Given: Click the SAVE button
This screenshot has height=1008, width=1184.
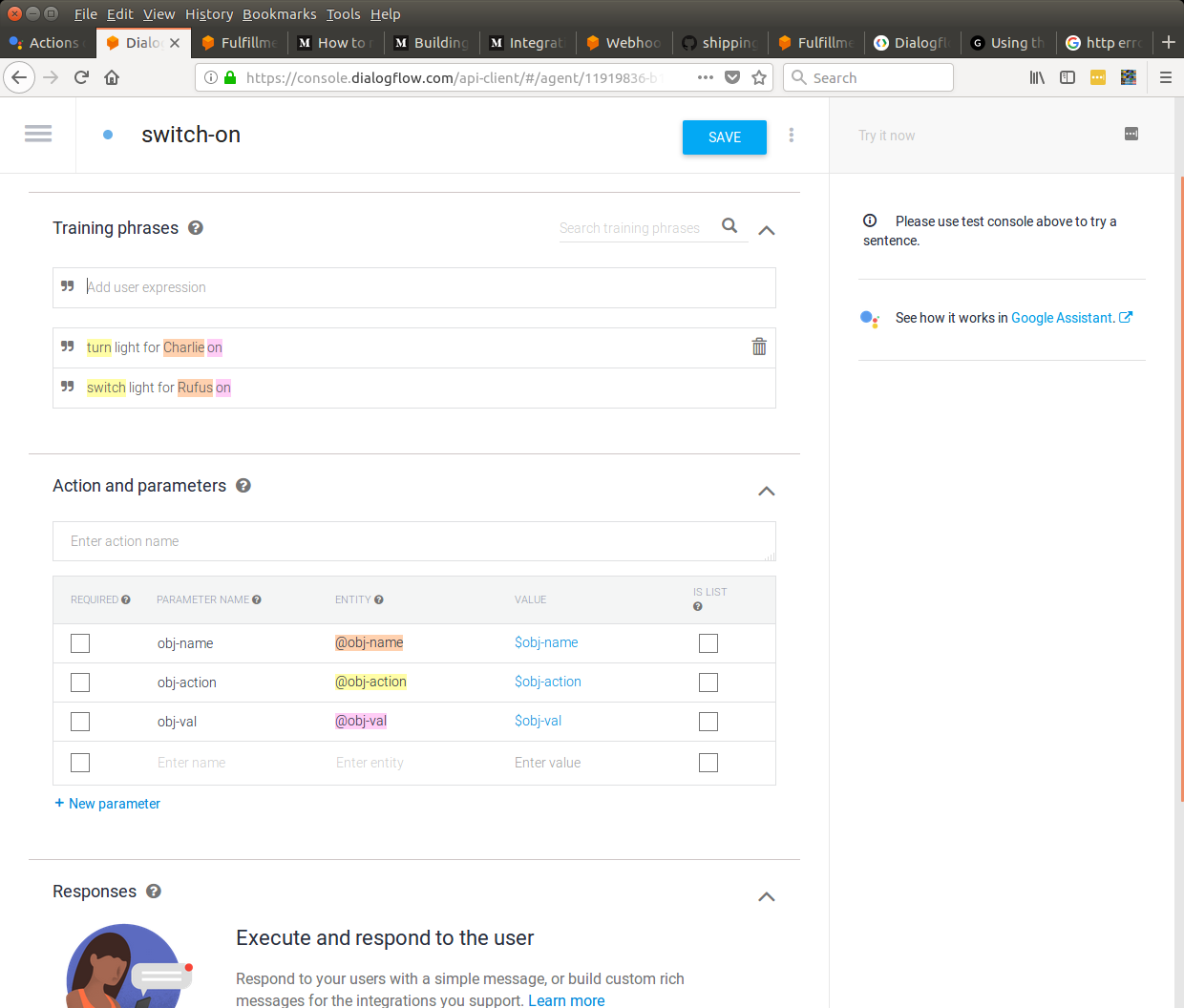Looking at the screenshot, I should pos(724,136).
